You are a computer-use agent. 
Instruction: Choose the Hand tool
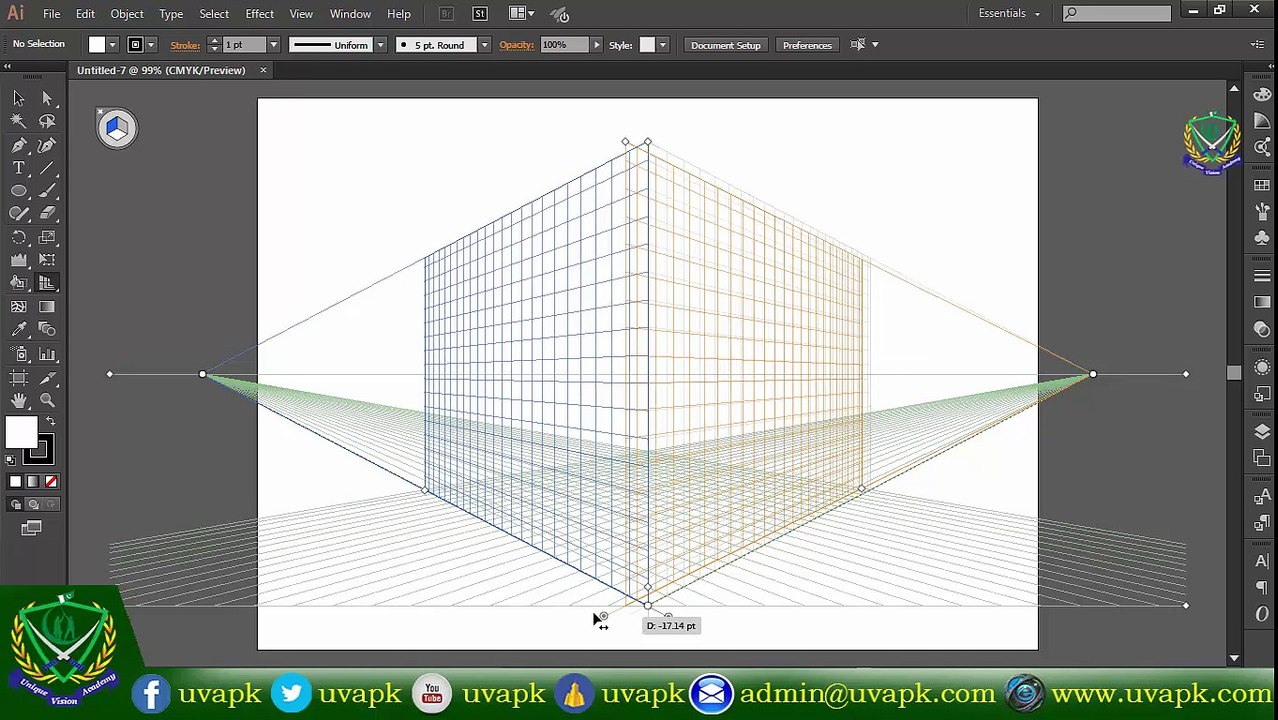click(18, 401)
